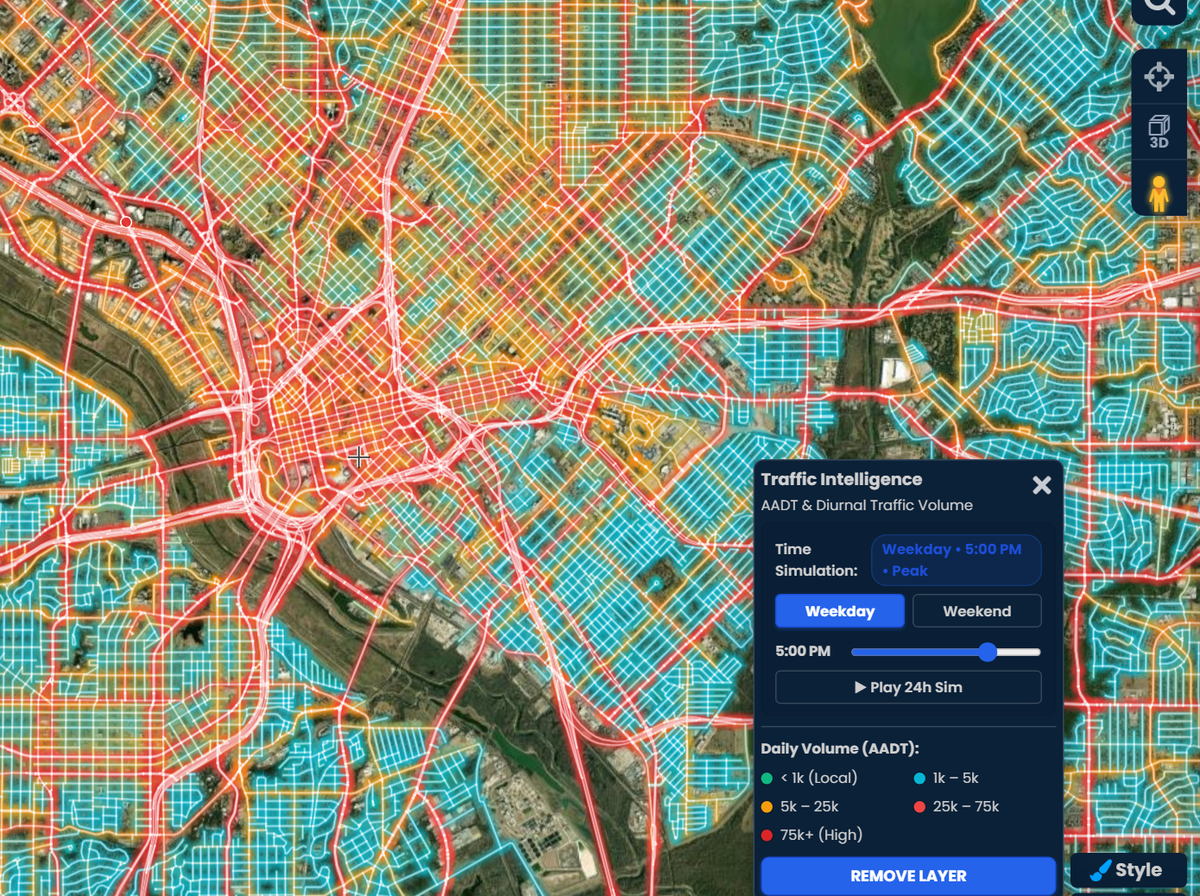Switch to Weekend traffic mode

(977, 611)
